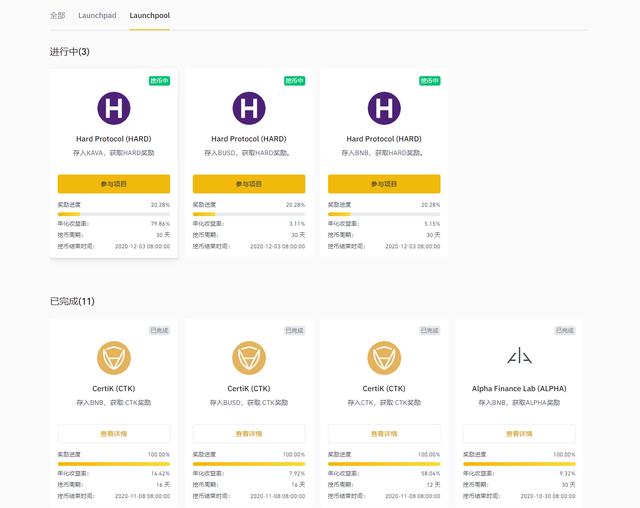
Task: Click the 存入BNB，获取HARD奖励 description
Action: click(x=382, y=153)
